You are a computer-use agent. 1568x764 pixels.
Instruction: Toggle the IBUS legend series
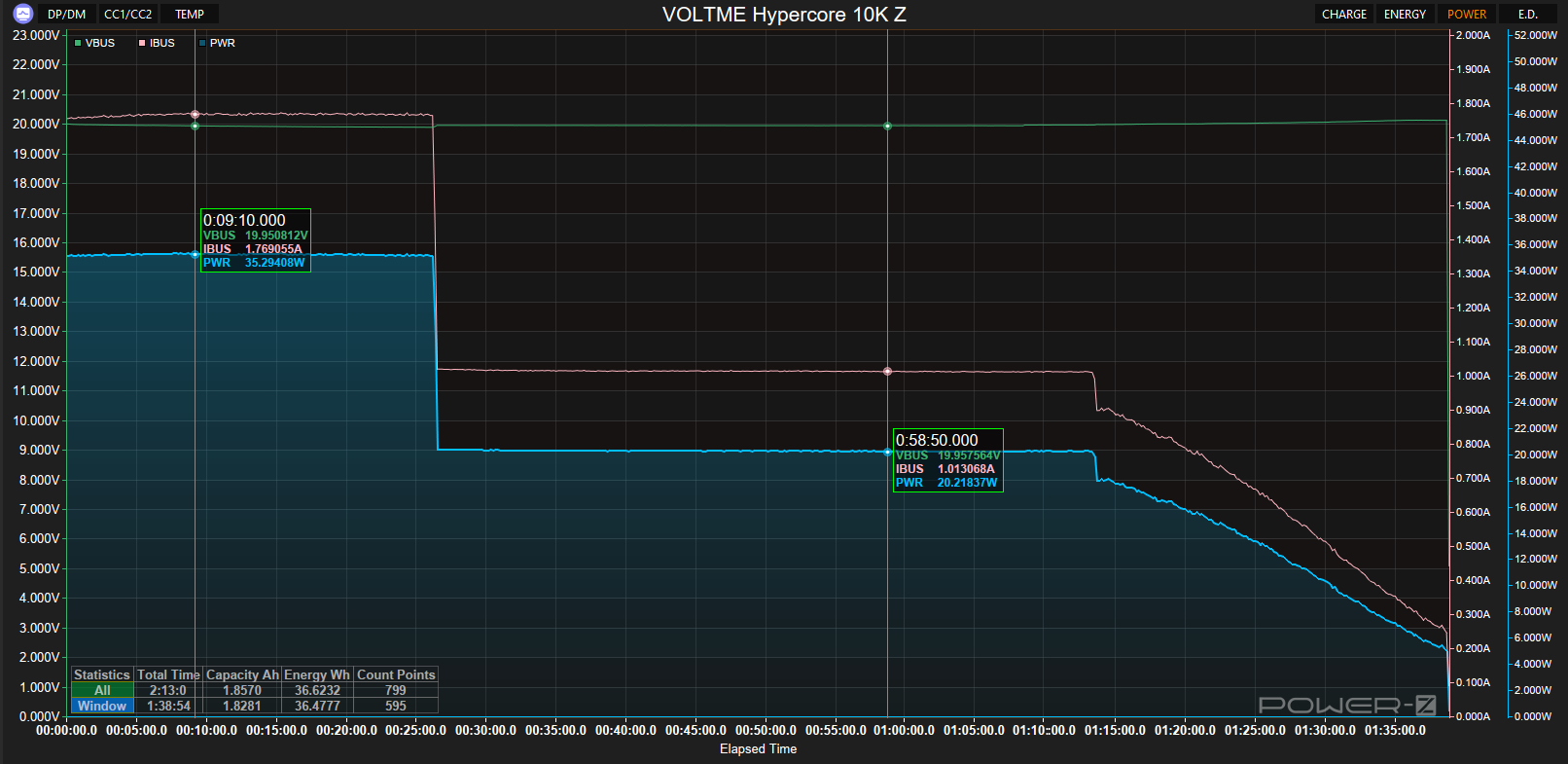(157, 43)
